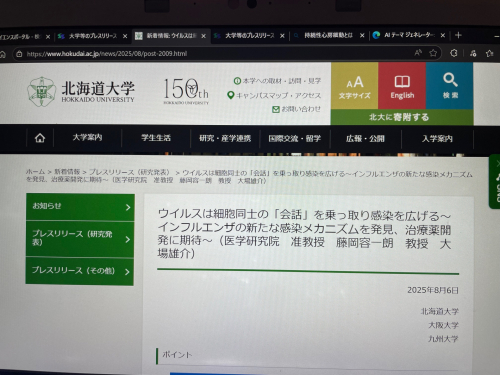
Task: Switch site language with English tile
Action: (402, 86)
